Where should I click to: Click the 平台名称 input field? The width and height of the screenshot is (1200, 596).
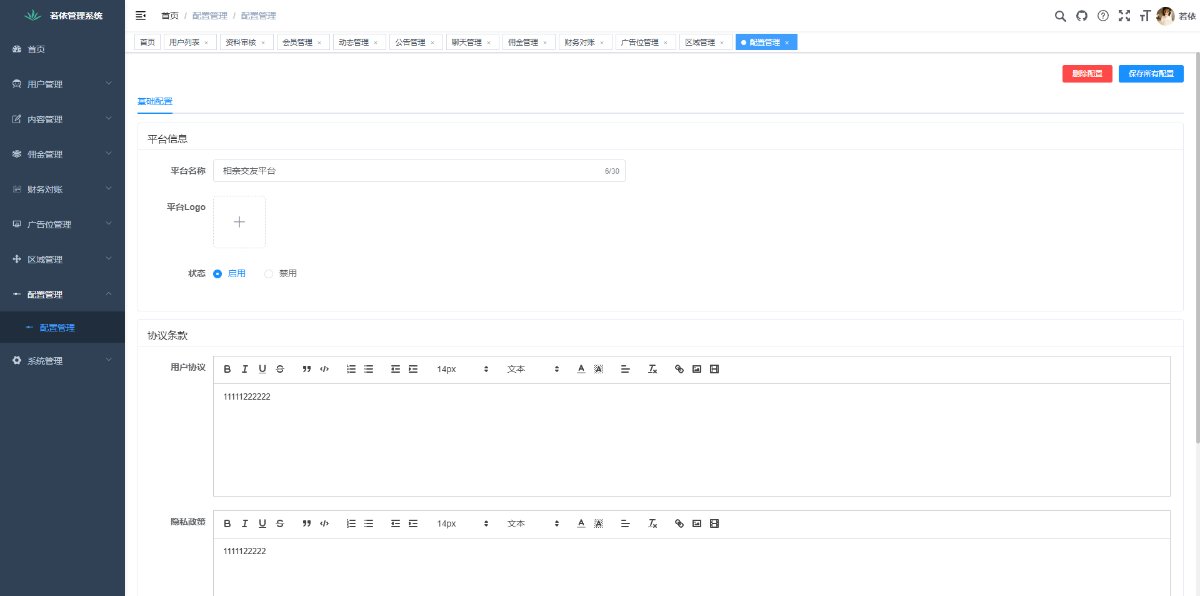tap(419, 171)
